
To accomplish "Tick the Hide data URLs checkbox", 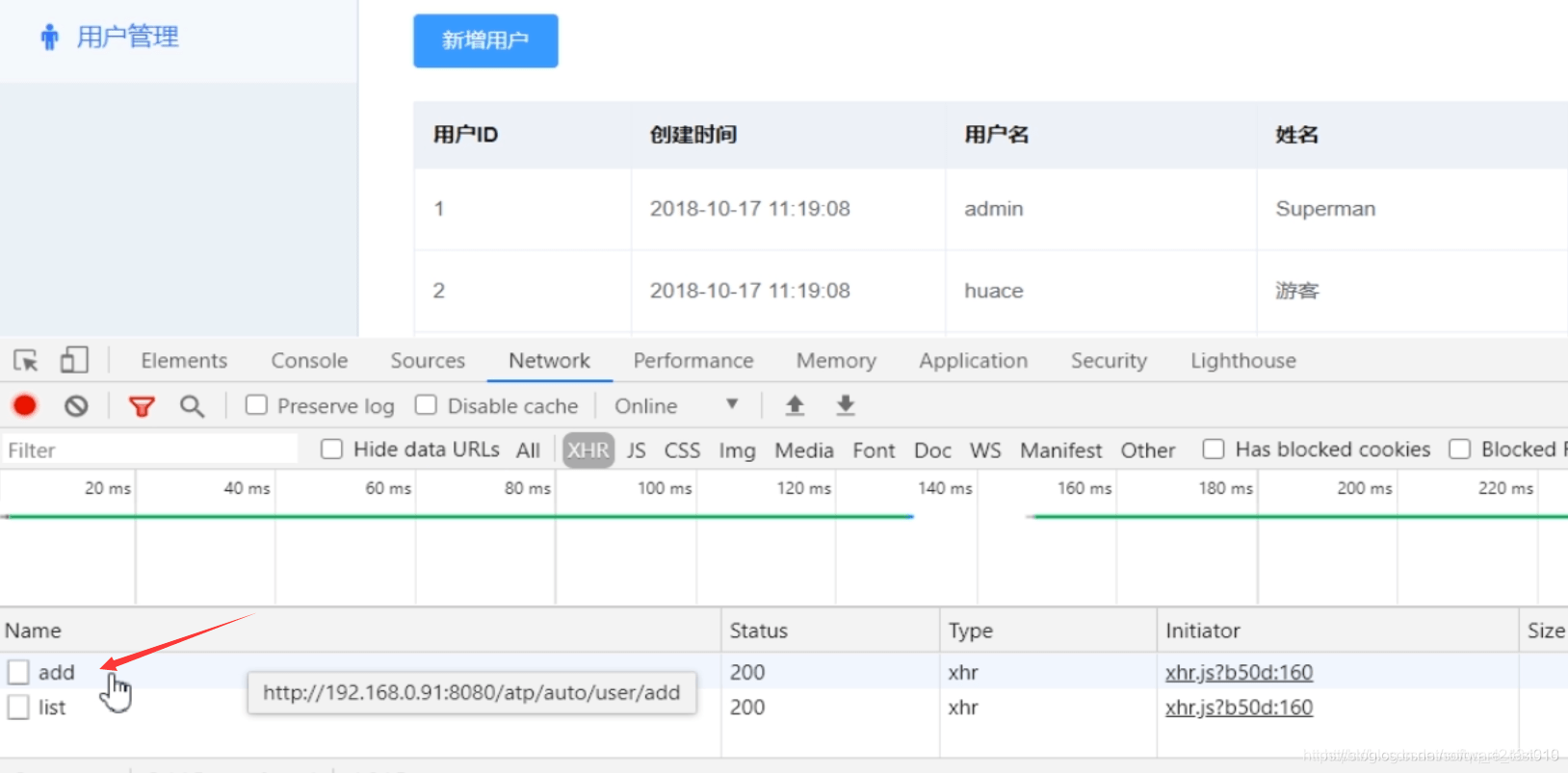I will click(x=331, y=450).
